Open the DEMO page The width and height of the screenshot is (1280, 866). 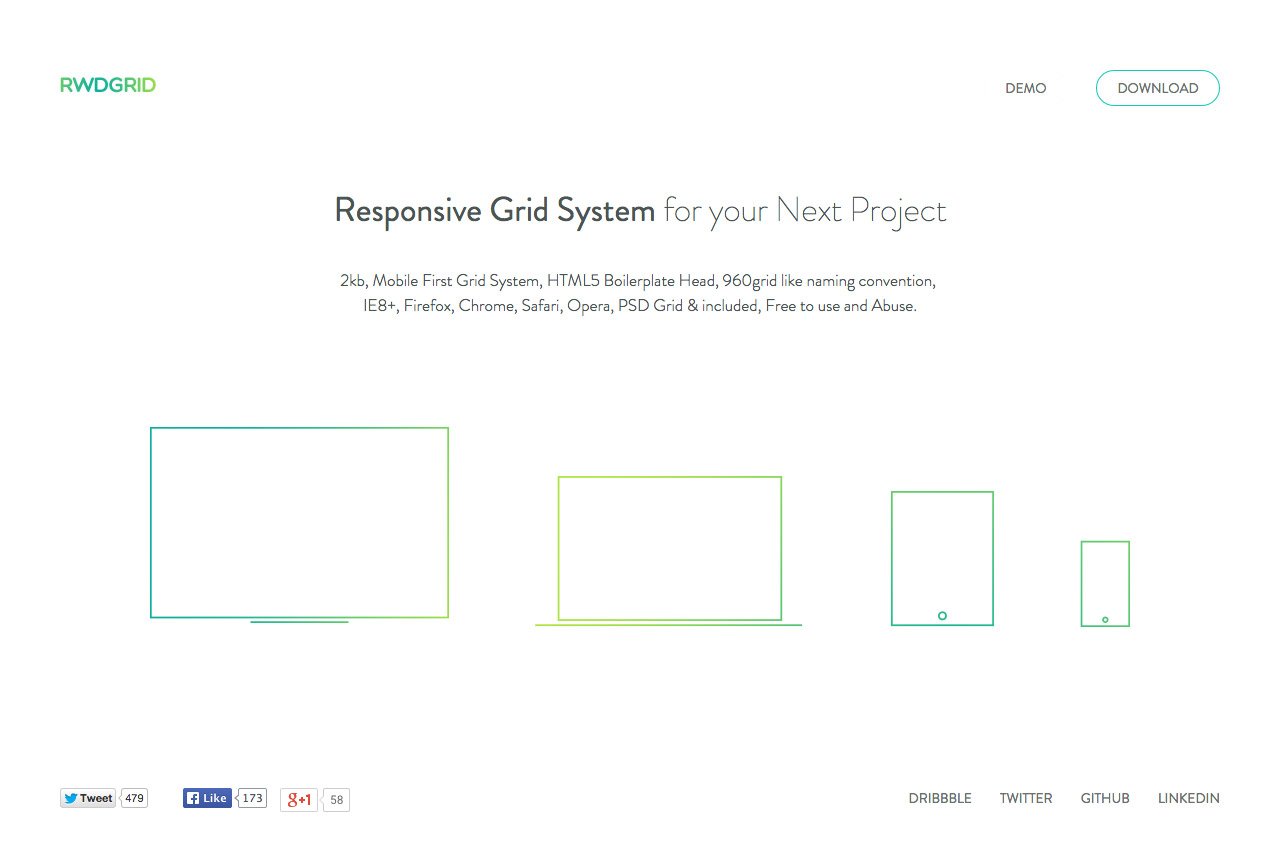pos(1026,88)
